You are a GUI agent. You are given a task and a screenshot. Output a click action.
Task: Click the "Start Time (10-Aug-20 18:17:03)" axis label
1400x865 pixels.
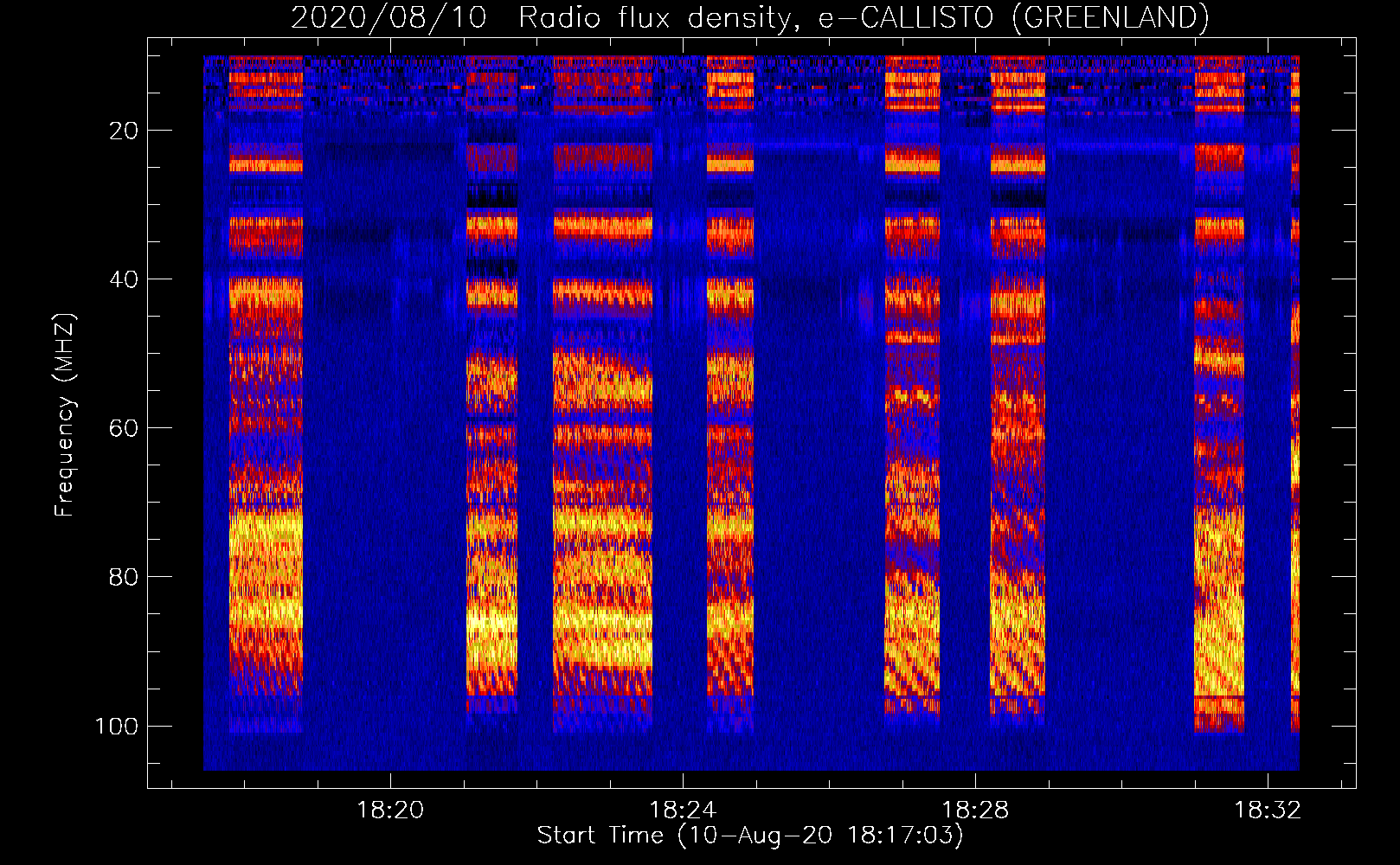coord(750,836)
